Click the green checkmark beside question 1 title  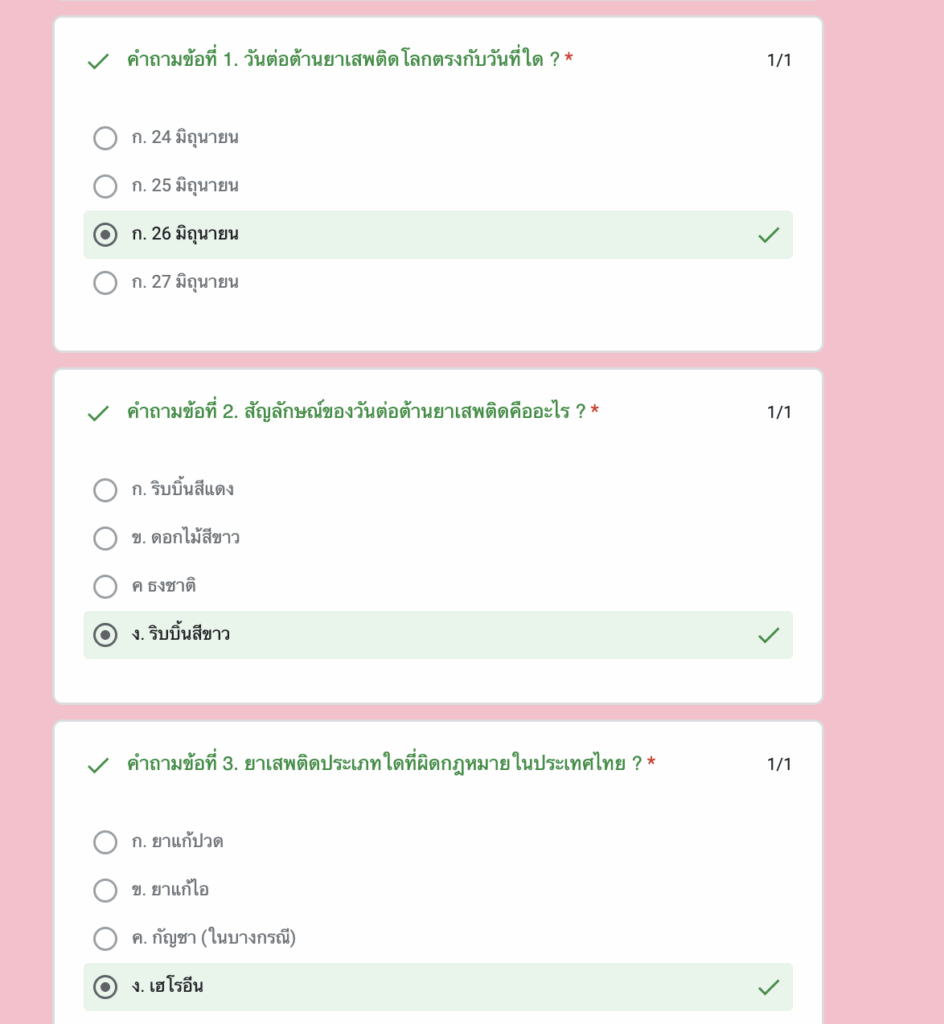(98, 61)
